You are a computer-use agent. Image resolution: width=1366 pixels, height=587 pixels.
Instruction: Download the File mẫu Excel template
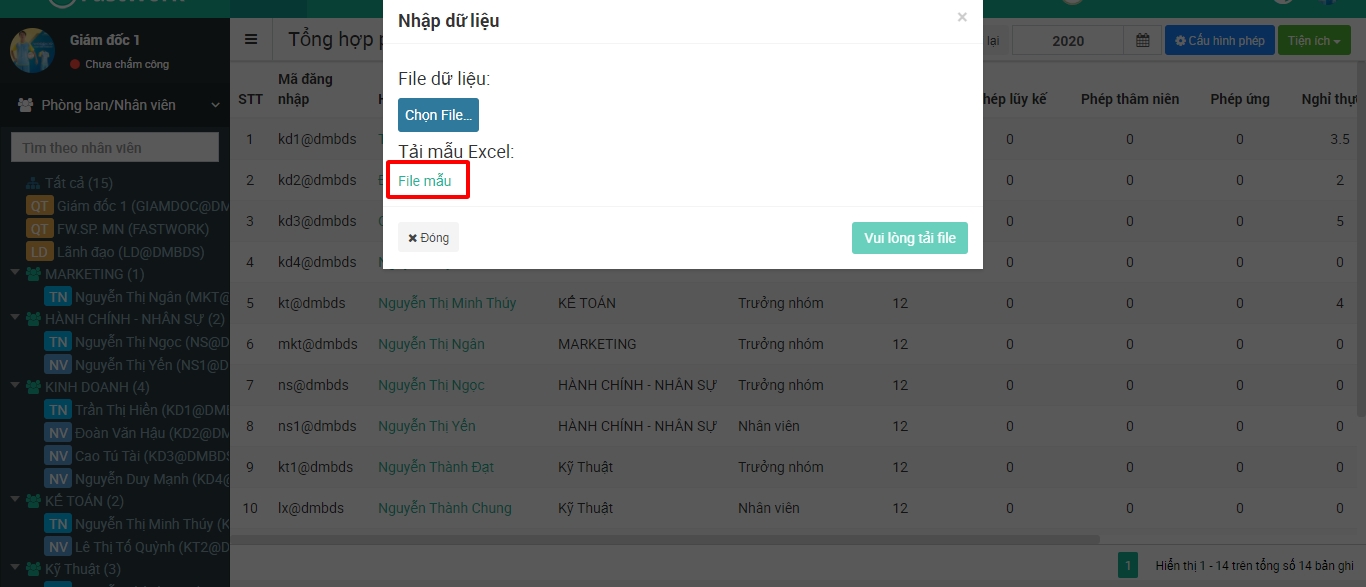tap(425, 181)
